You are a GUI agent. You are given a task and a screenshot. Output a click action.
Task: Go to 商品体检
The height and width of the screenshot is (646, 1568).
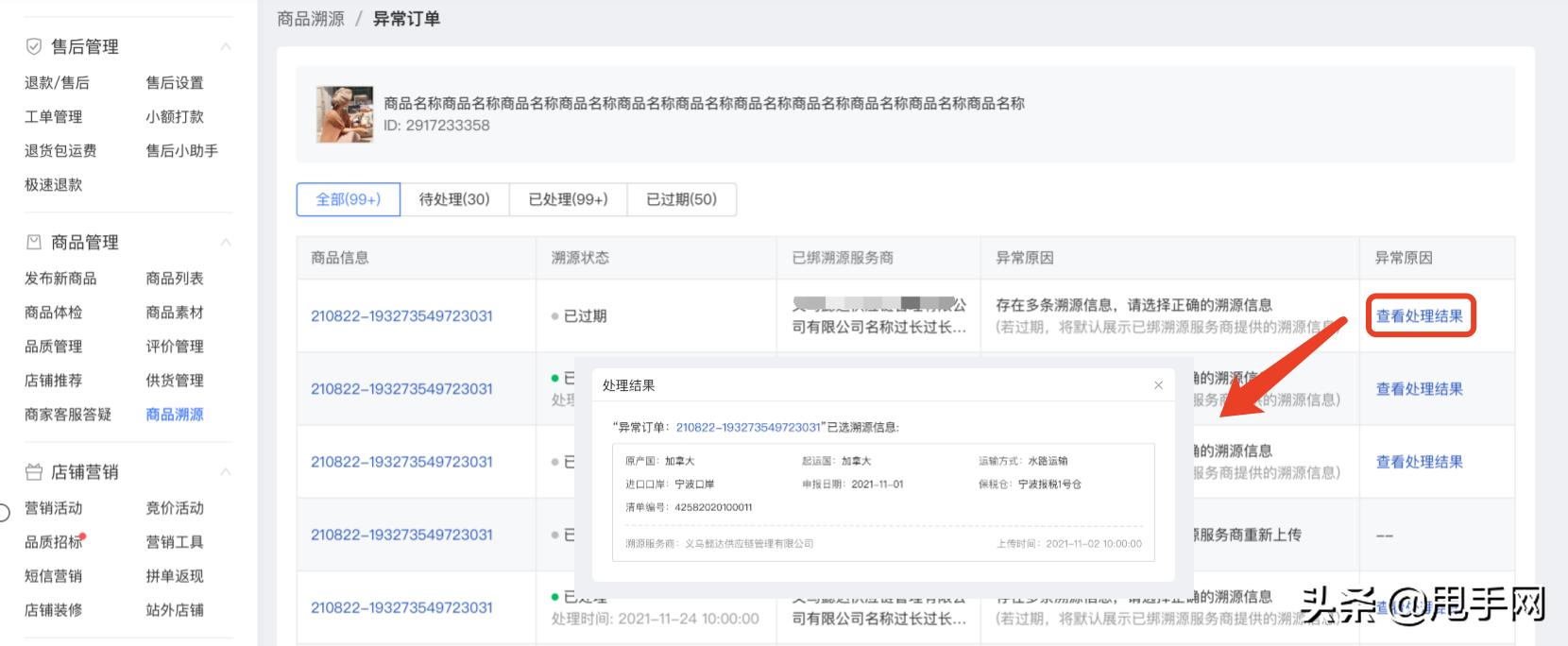coord(54,313)
